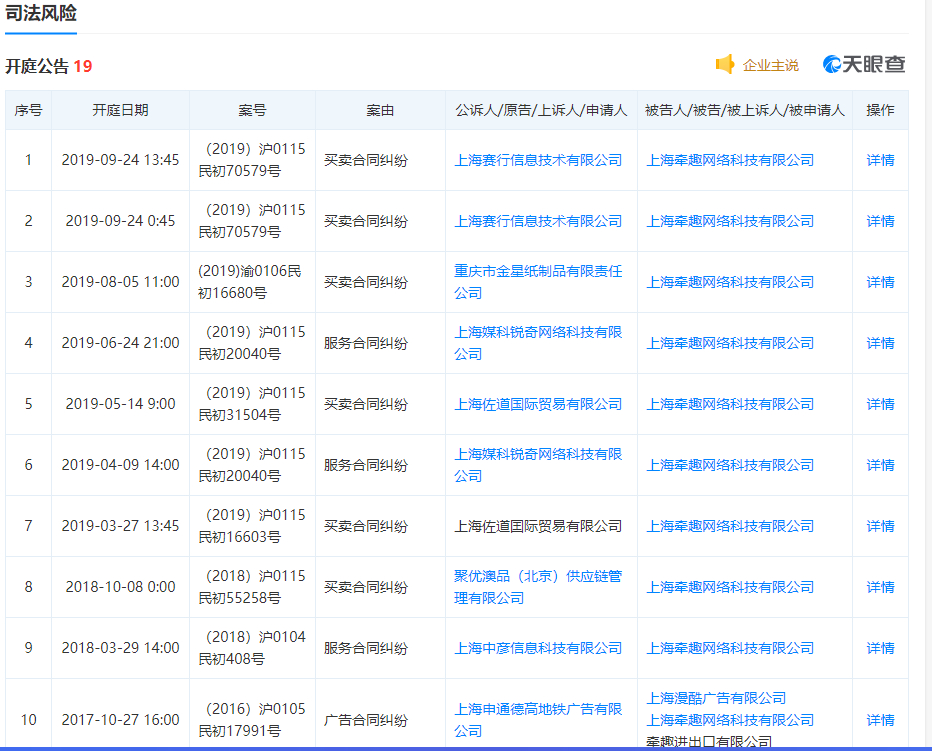
Task: Click the 开庭日期 column header
Action: [120, 110]
